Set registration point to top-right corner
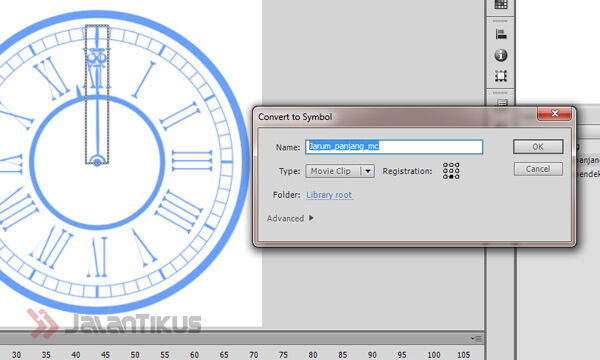The height and width of the screenshot is (360, 600). pyautogui.click(x=457, y=165)
